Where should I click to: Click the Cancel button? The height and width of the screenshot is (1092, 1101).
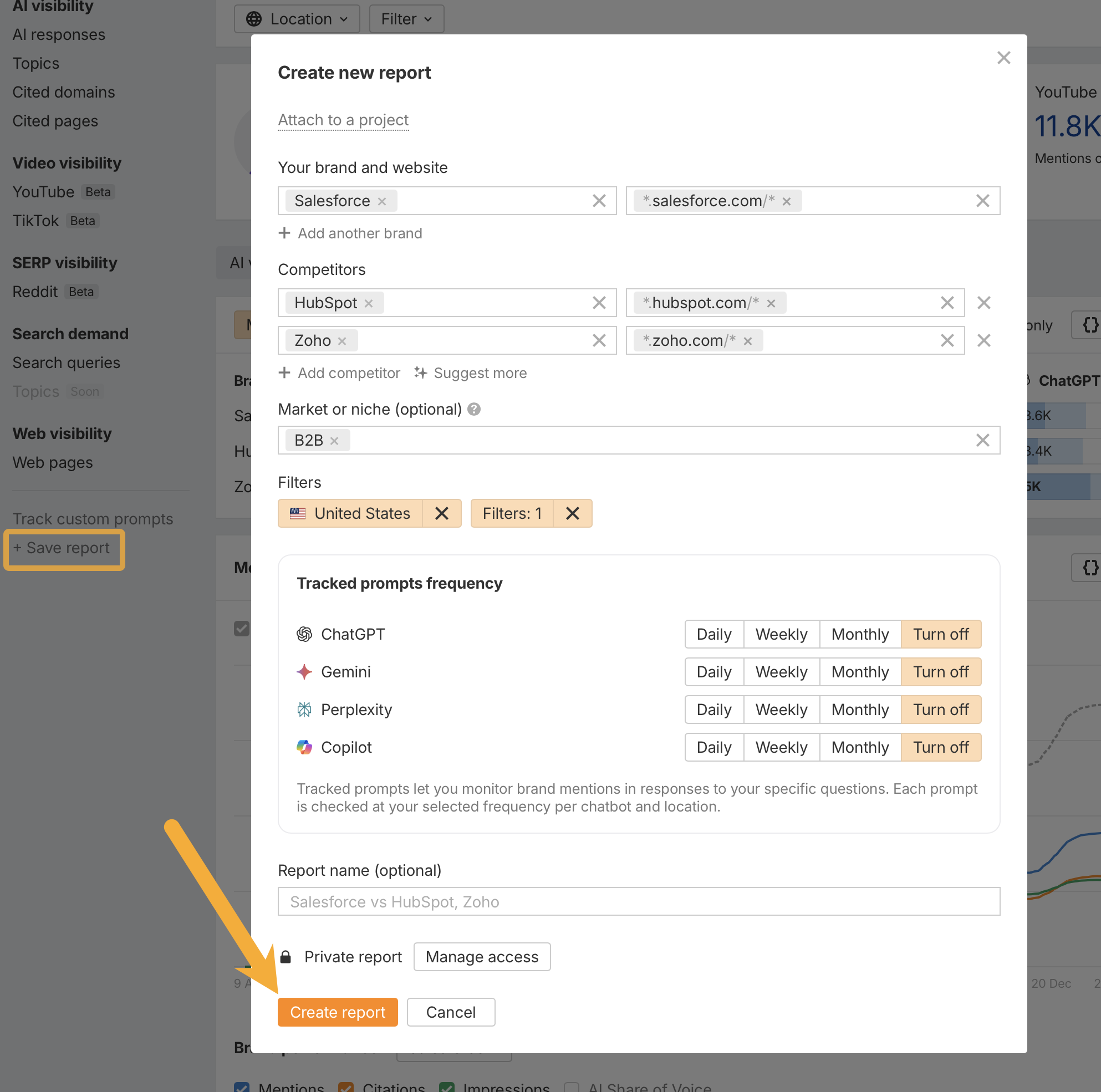[x=451, y=1012]
